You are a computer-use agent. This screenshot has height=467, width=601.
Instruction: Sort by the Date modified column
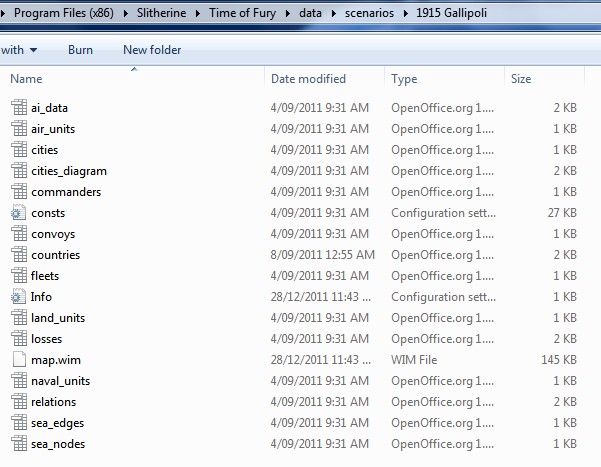tap(308, 79)
